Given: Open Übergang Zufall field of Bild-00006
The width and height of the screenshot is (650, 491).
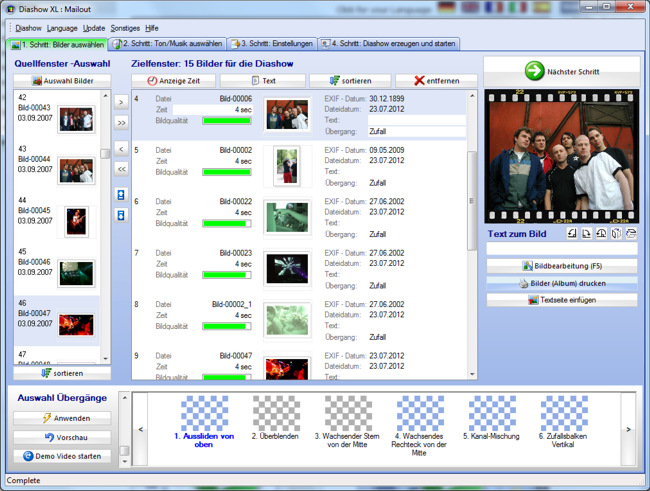Looking at the screenshot, I should [x=417, y=131].
